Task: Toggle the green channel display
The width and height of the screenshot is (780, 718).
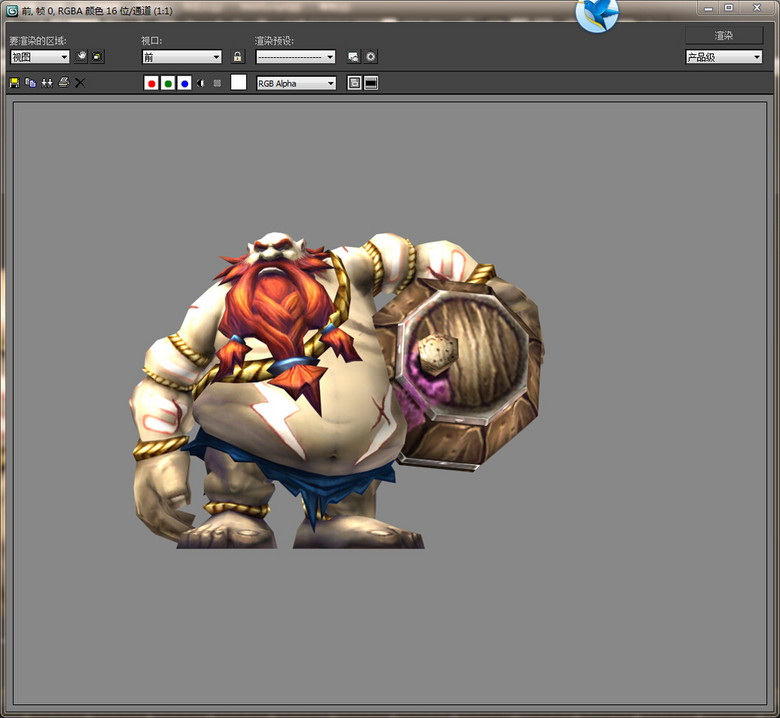Action: [x=168, y=83]
